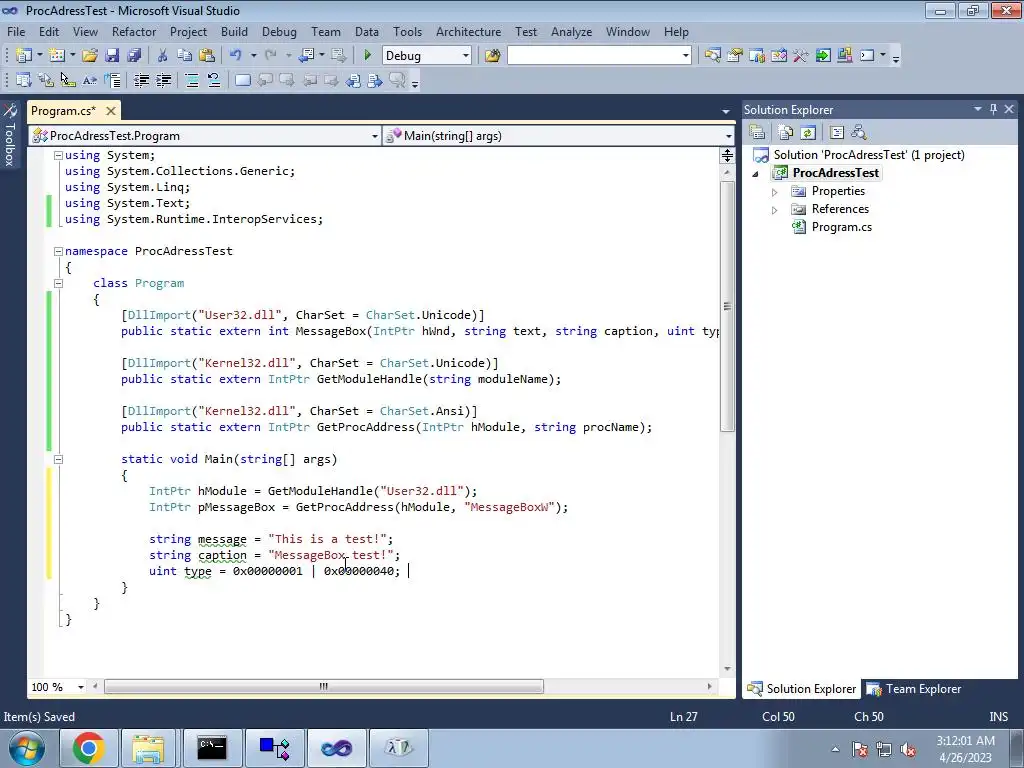Screen dimensions: 1024x768
Task: Collapse the Main method region
Action: (58, 459)
